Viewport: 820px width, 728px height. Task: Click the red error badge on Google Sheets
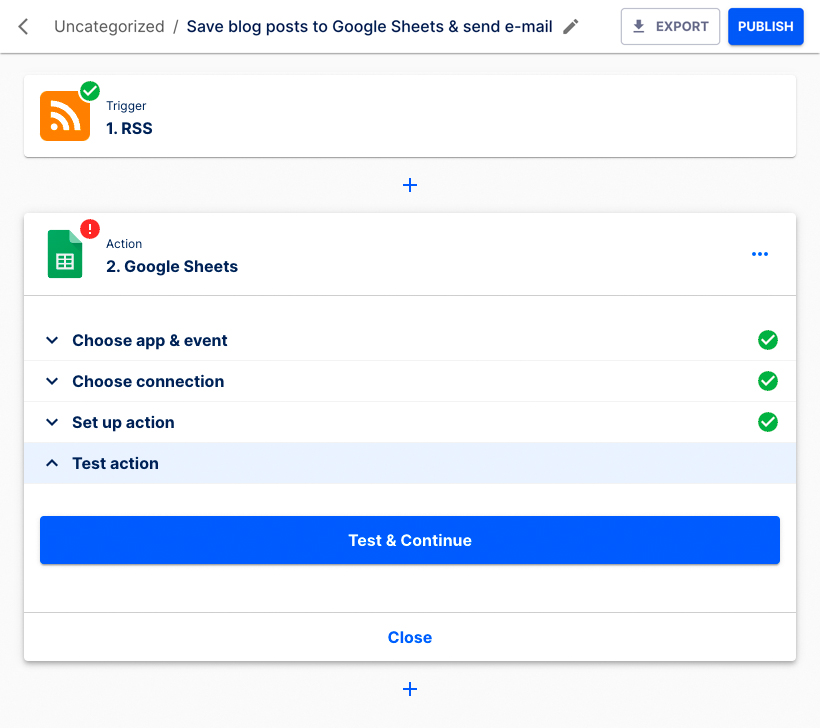tap(89, 229)
